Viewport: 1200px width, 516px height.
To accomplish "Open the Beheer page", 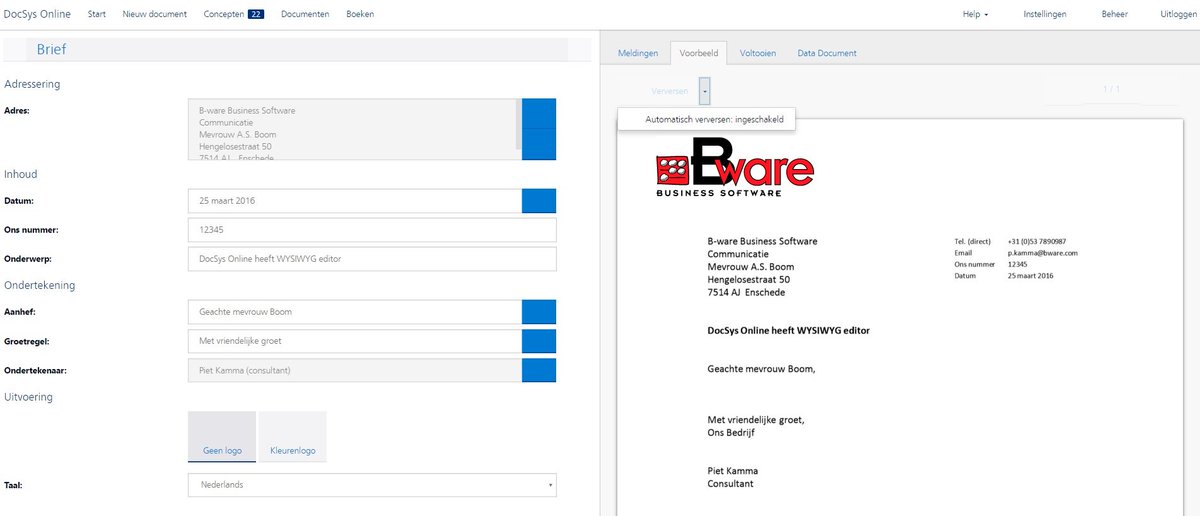I will click(x=1115, y=14).
